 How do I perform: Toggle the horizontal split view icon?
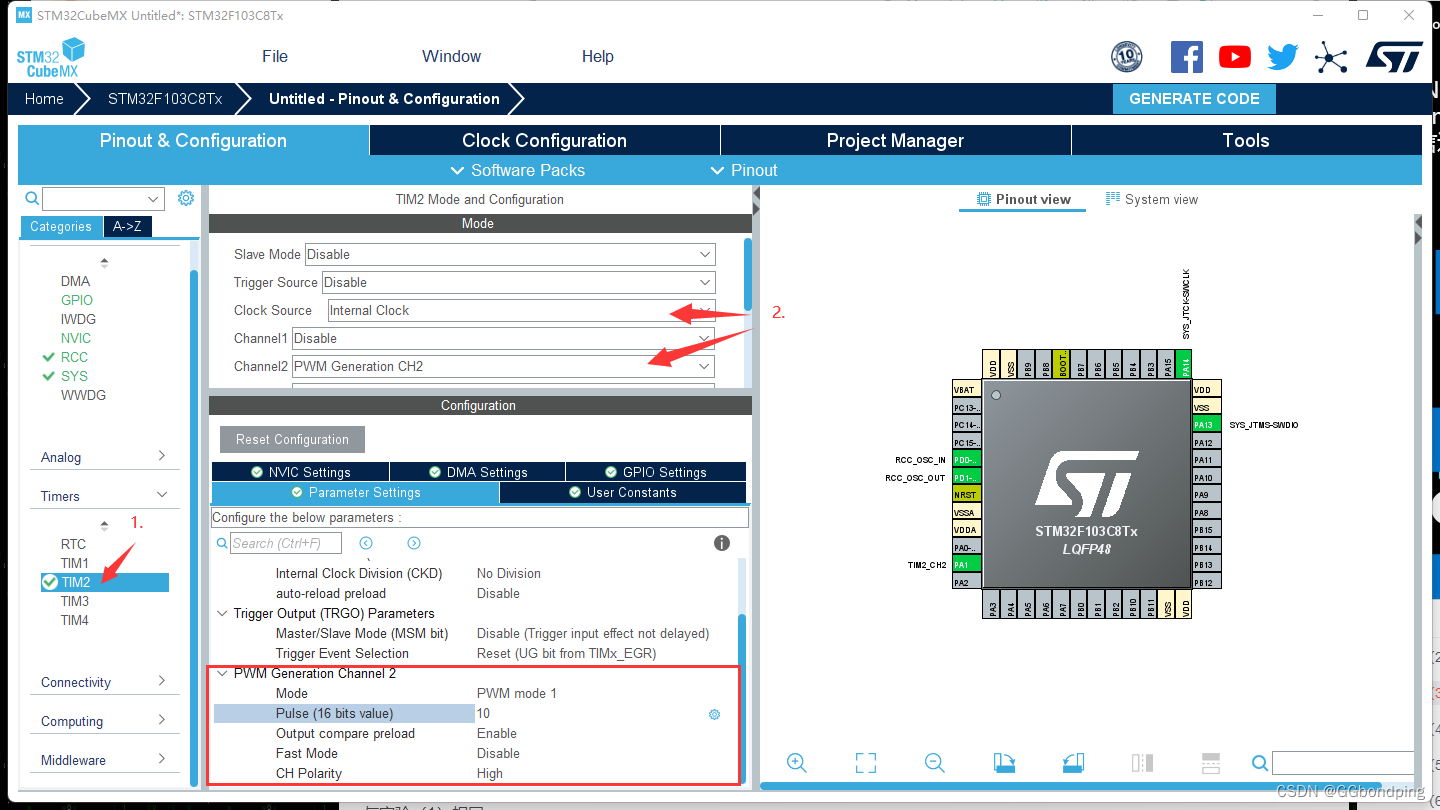pos(1210,763)
